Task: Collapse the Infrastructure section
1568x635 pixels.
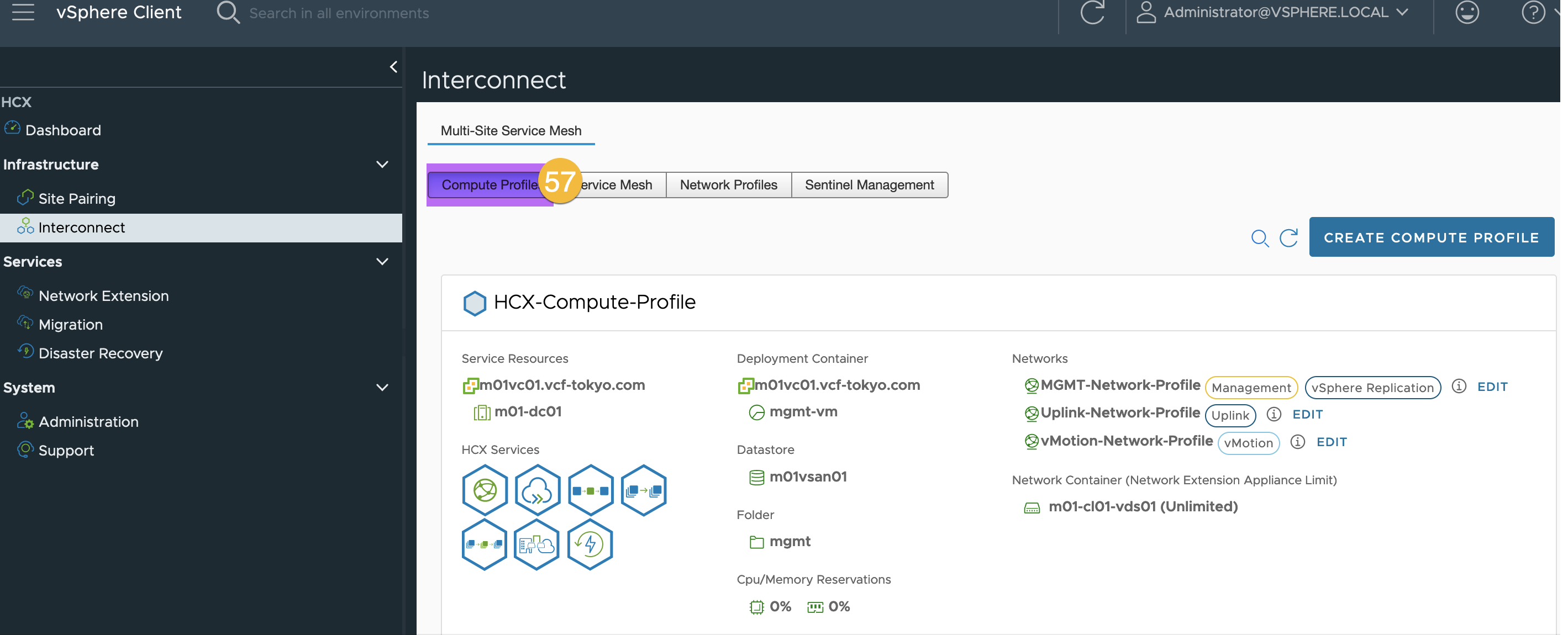Action: [382, 164]
